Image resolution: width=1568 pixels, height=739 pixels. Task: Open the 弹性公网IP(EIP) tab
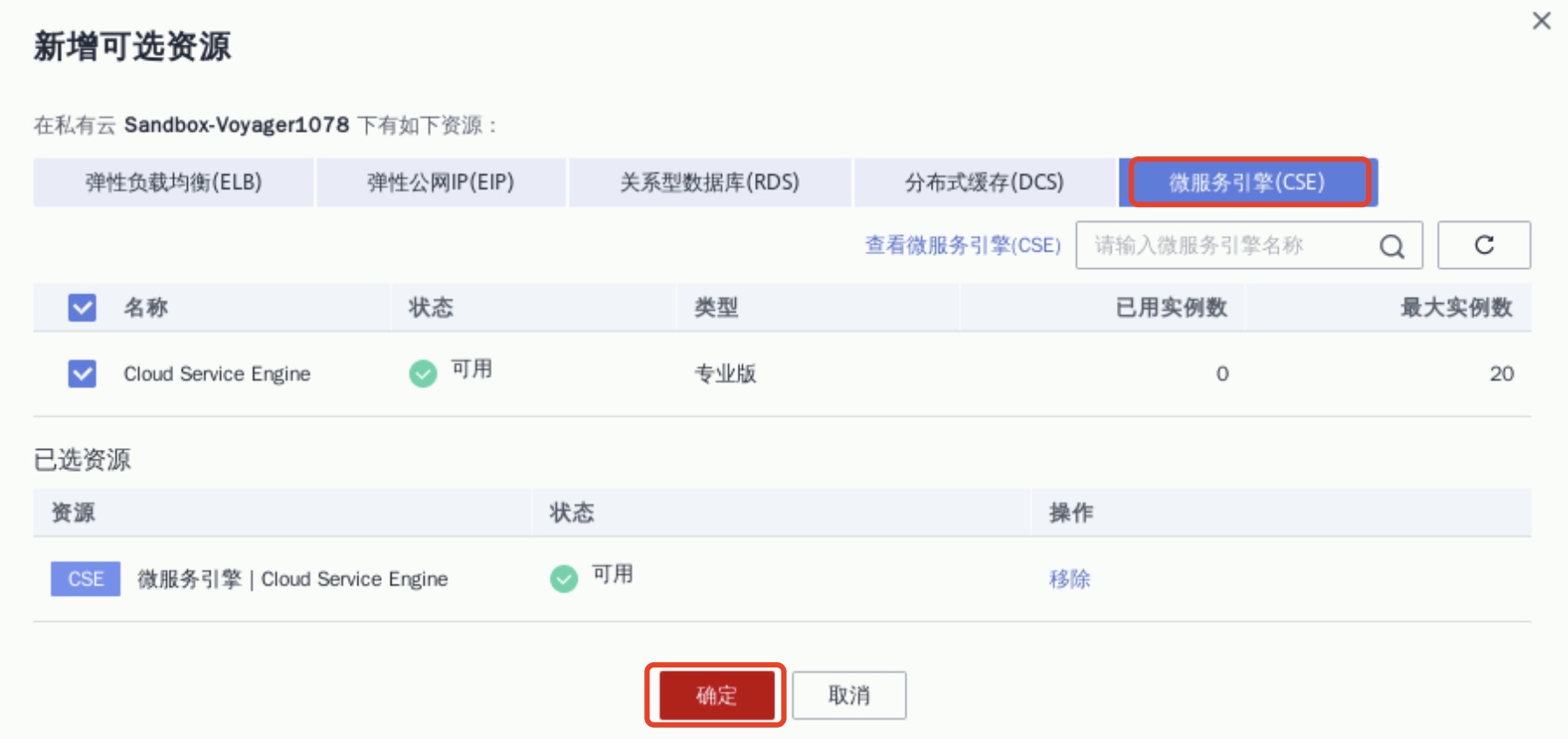click(441, 183)
